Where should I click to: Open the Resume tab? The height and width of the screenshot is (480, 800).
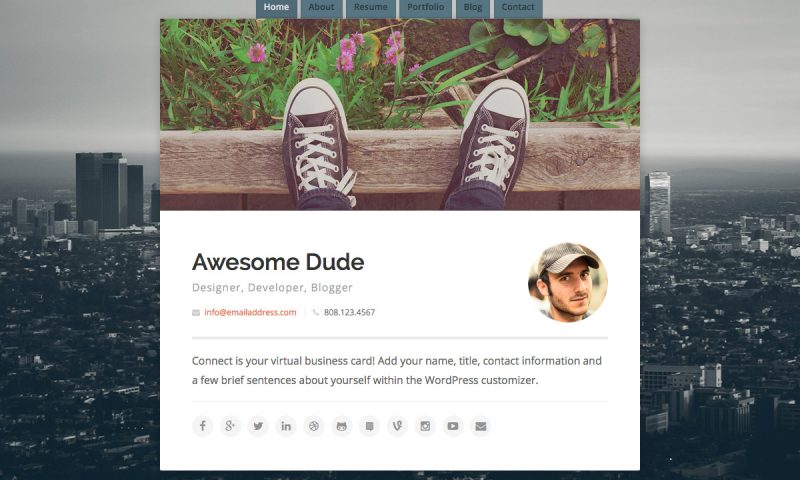tap(370, 8)
